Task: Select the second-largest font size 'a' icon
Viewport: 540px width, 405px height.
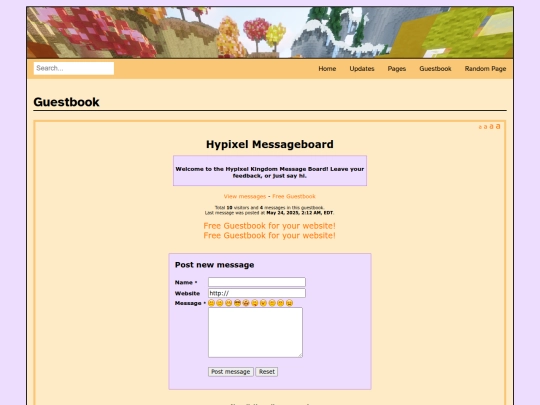Action: (x=491, y=127)
